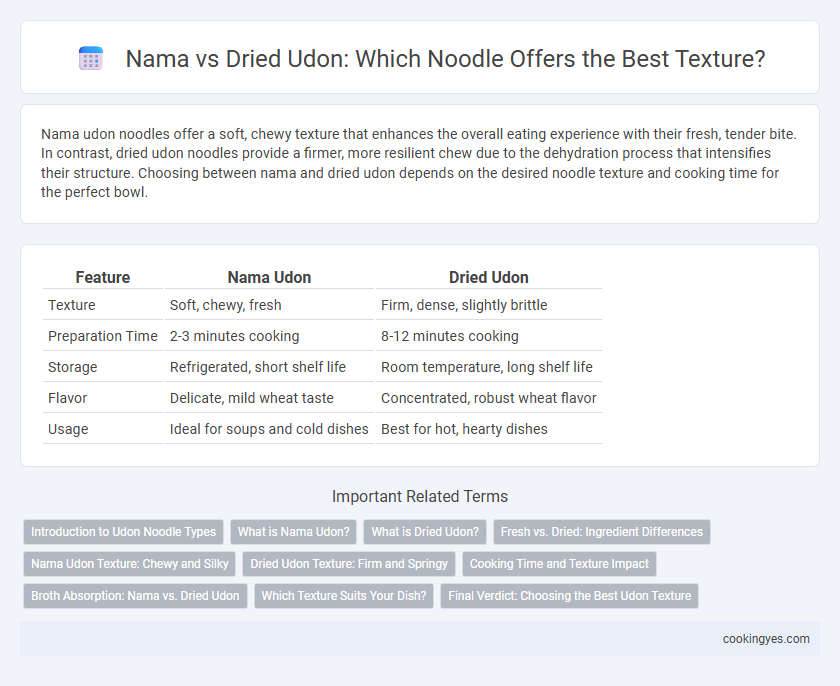Image resolution: width=840 pixels, height=686 pixels.
Task: Click the 'Dried Udon' column header
Action: coord(489,277)
